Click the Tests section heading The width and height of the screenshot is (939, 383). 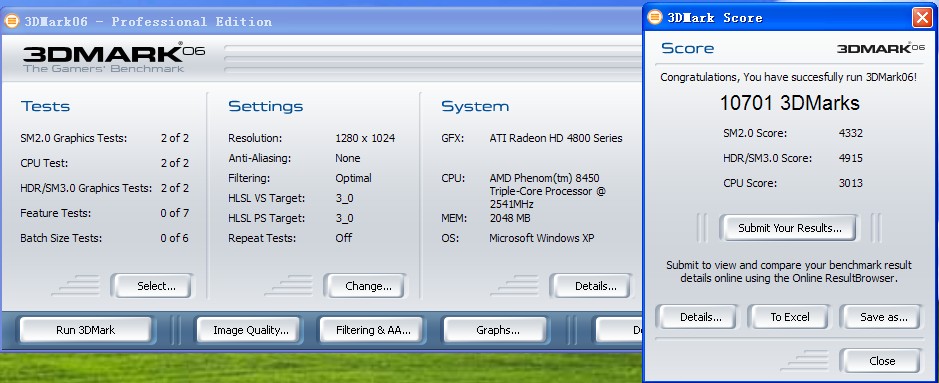pyautogui.click(x=46, y=107)
